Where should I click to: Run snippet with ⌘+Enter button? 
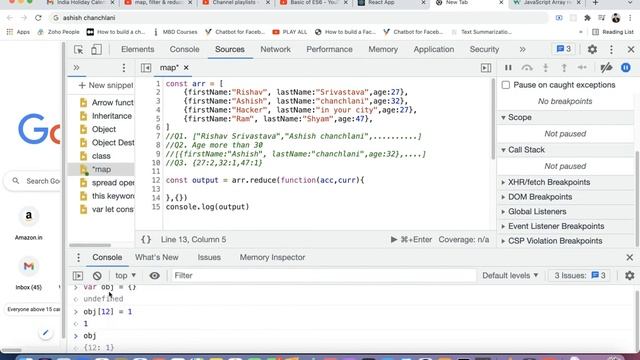point(411,240)
